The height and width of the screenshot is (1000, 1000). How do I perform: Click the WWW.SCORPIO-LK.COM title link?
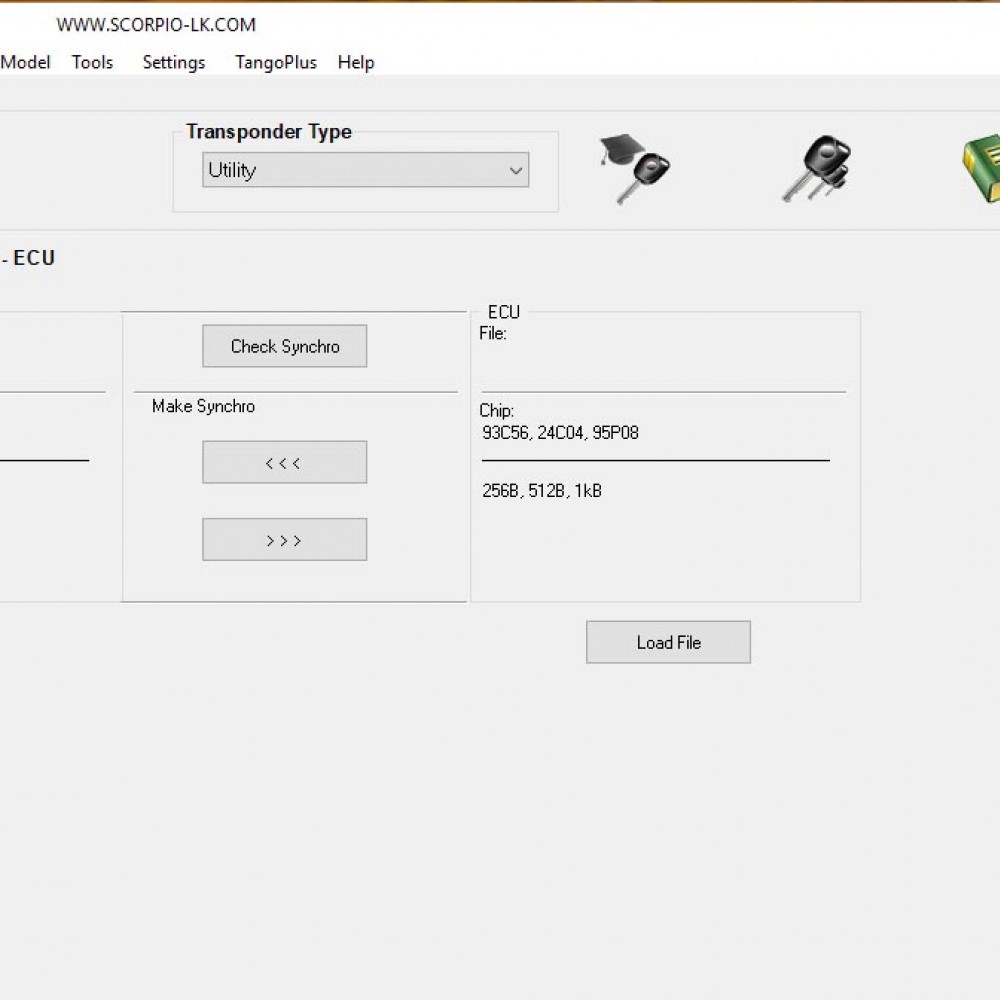point(157,24)
